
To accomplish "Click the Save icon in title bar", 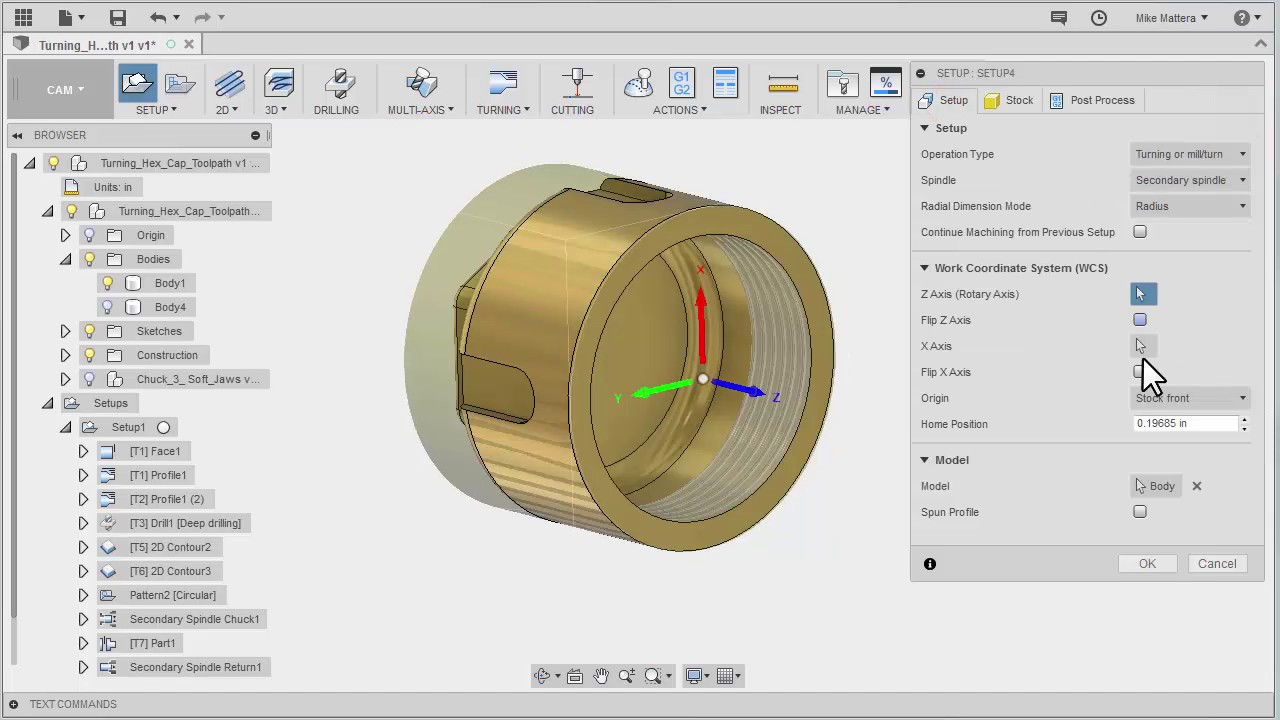I will (118, 17).
